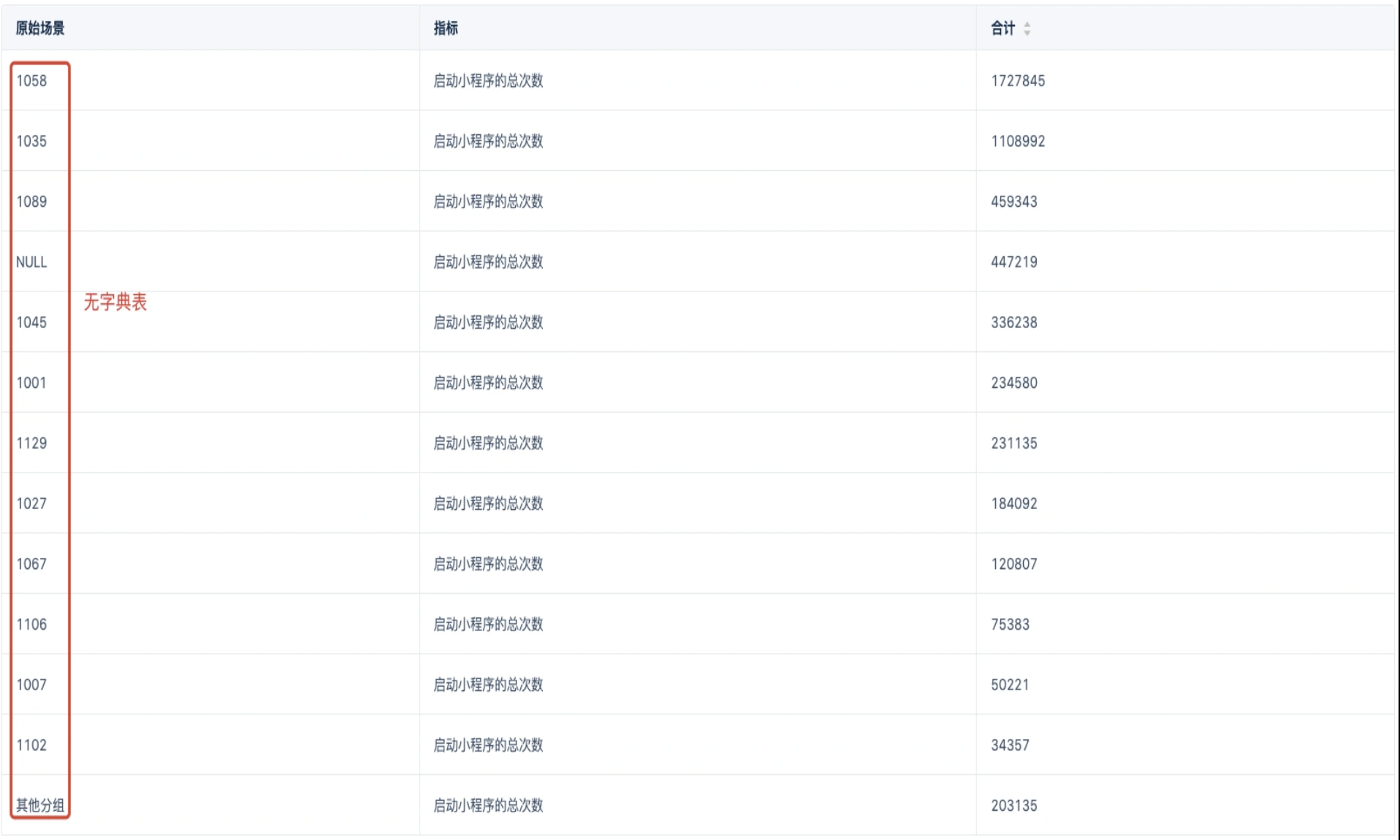
Task: Select the 1106 scene cell
Action: point(31,625)
